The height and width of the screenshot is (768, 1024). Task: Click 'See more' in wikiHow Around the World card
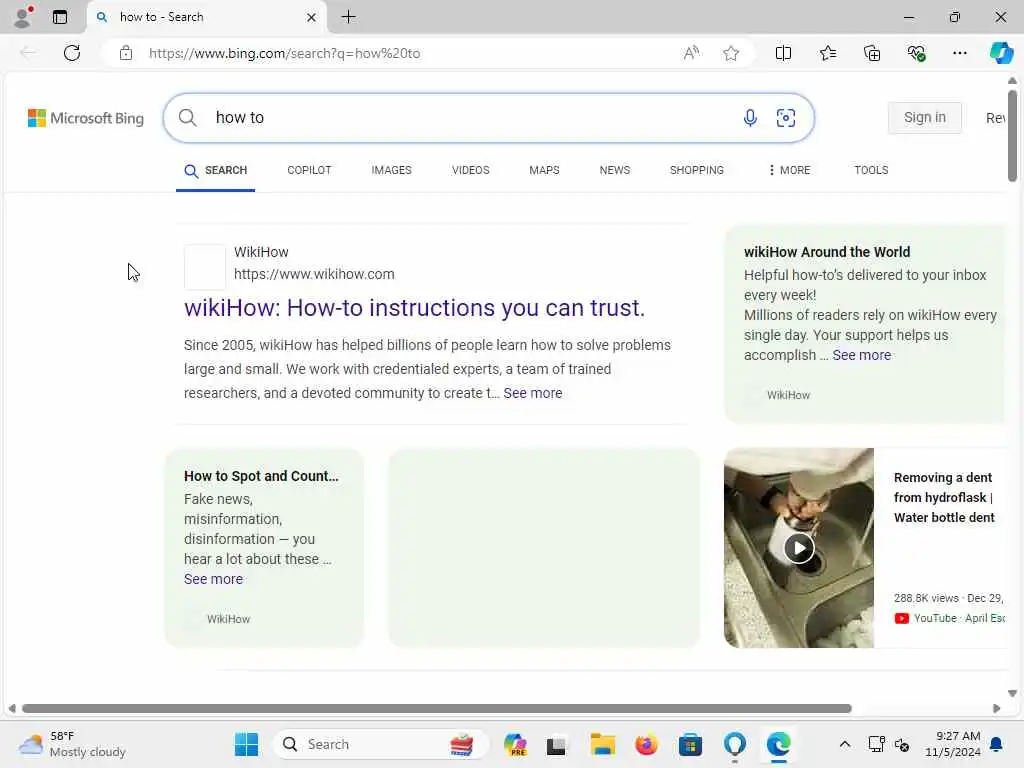click(861, 355)
